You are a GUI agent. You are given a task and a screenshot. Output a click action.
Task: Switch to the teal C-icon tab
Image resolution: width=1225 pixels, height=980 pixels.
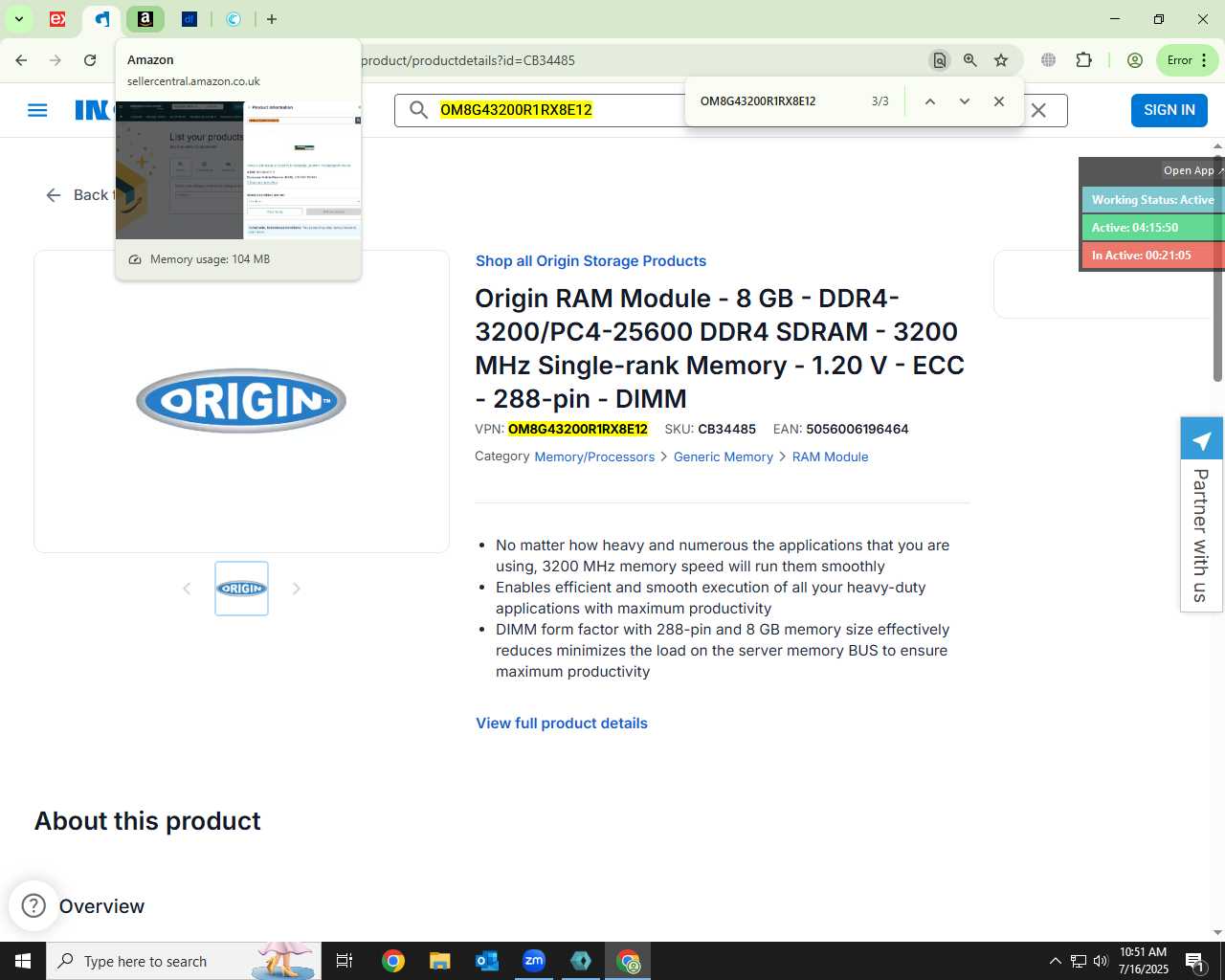(x=234, y=19)
